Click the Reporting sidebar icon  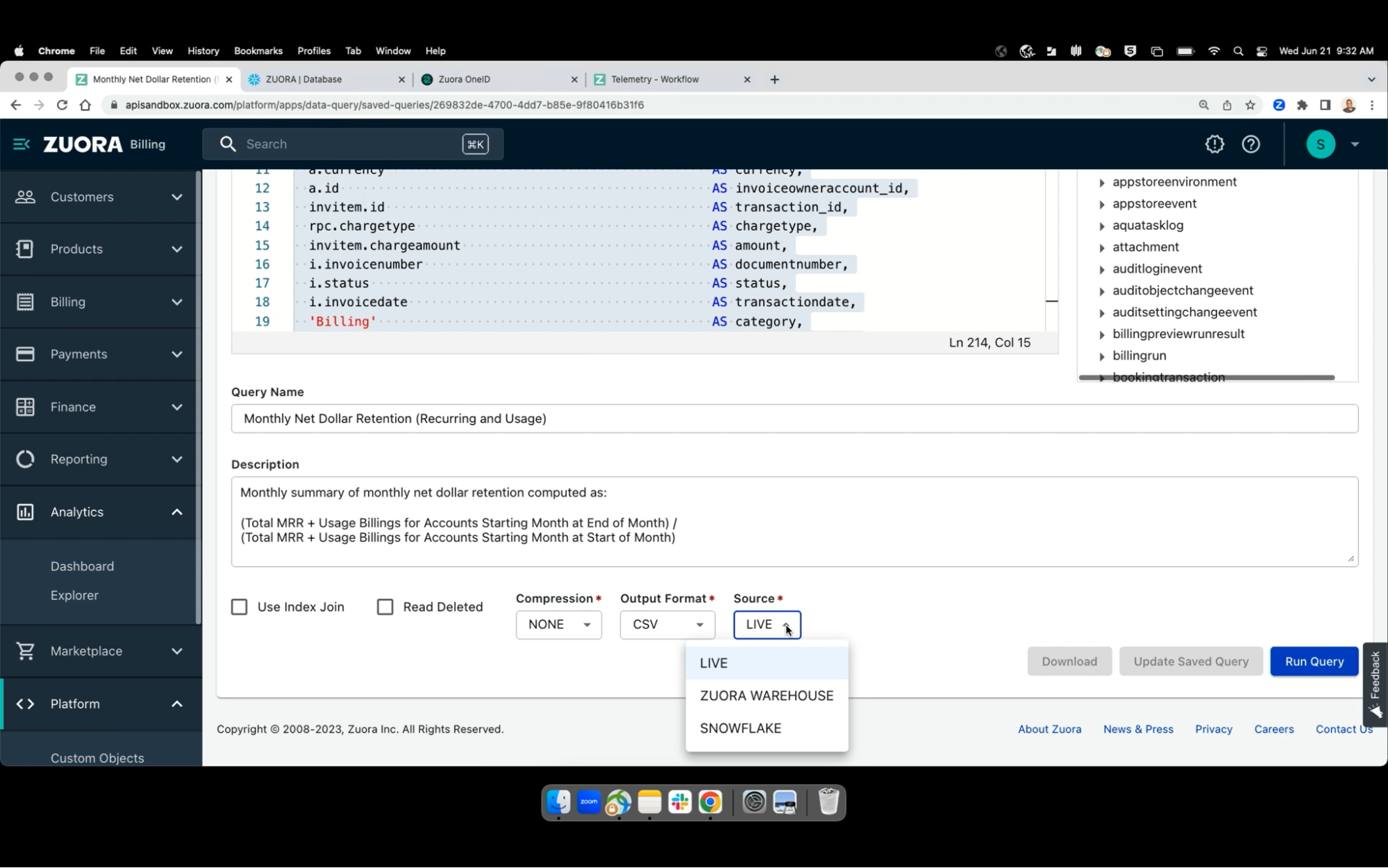(x=25, y=459)
